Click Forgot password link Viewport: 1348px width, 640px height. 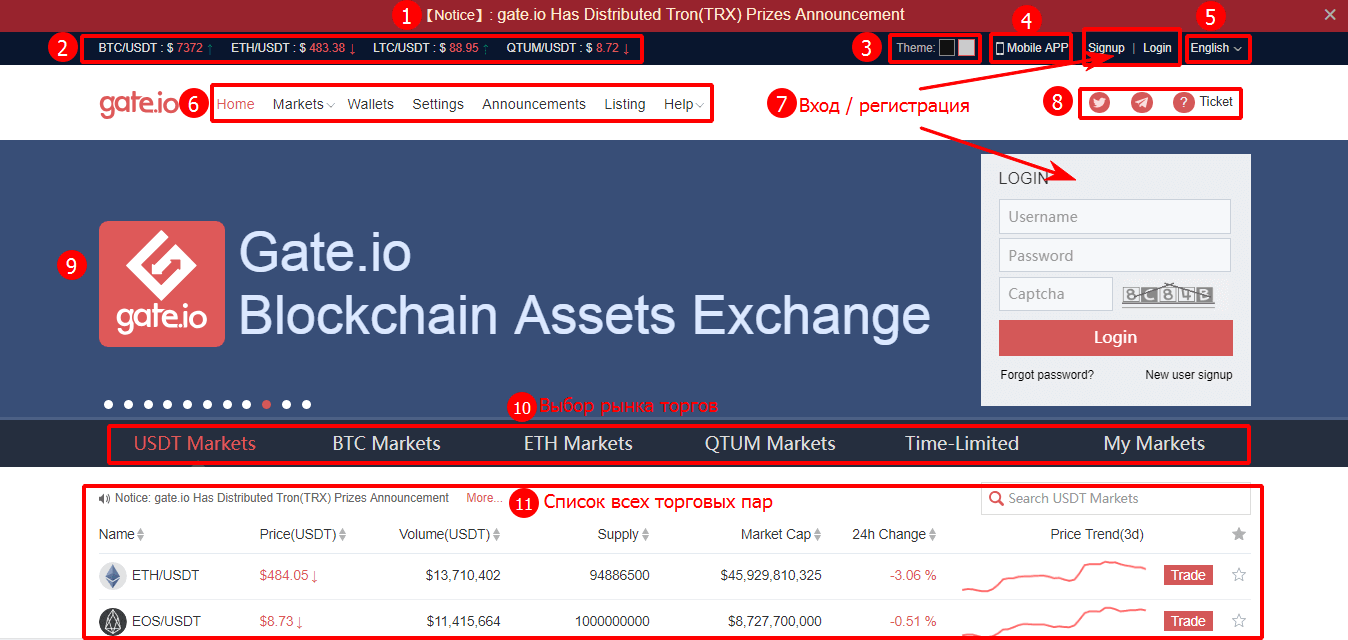[x=1047, y=375]
